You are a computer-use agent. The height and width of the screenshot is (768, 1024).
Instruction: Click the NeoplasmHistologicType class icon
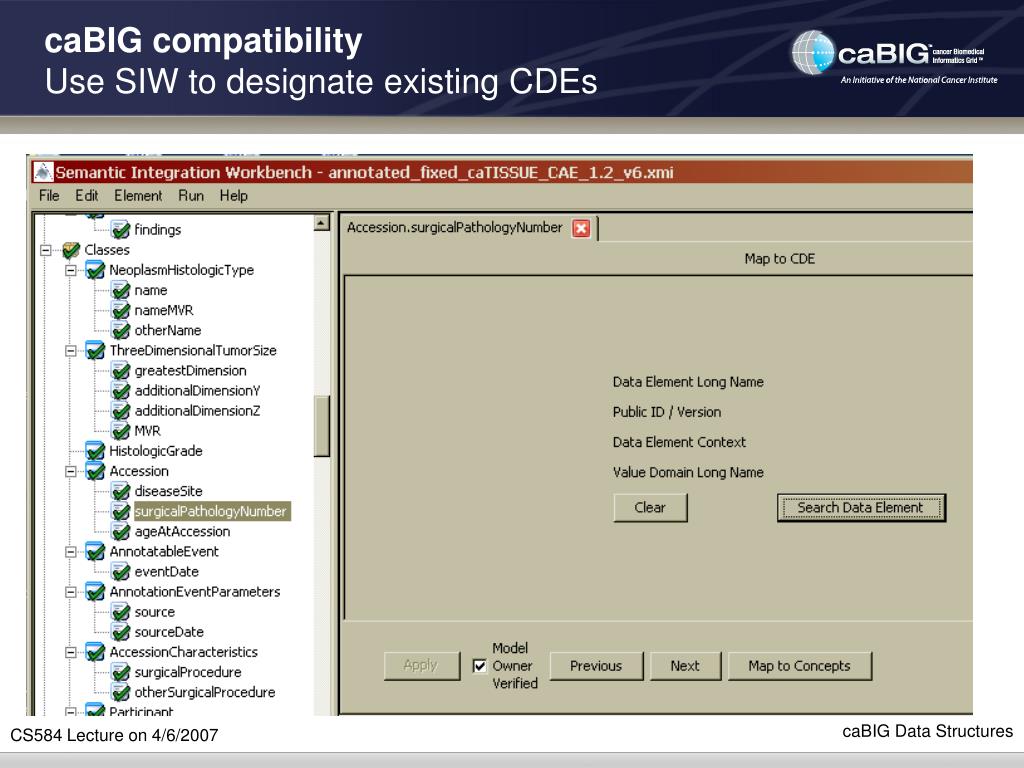[95, 270]
